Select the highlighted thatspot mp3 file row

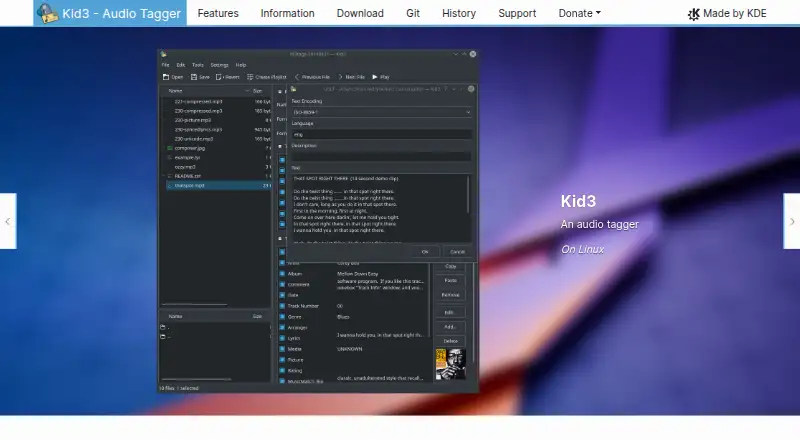click(218, 186)
